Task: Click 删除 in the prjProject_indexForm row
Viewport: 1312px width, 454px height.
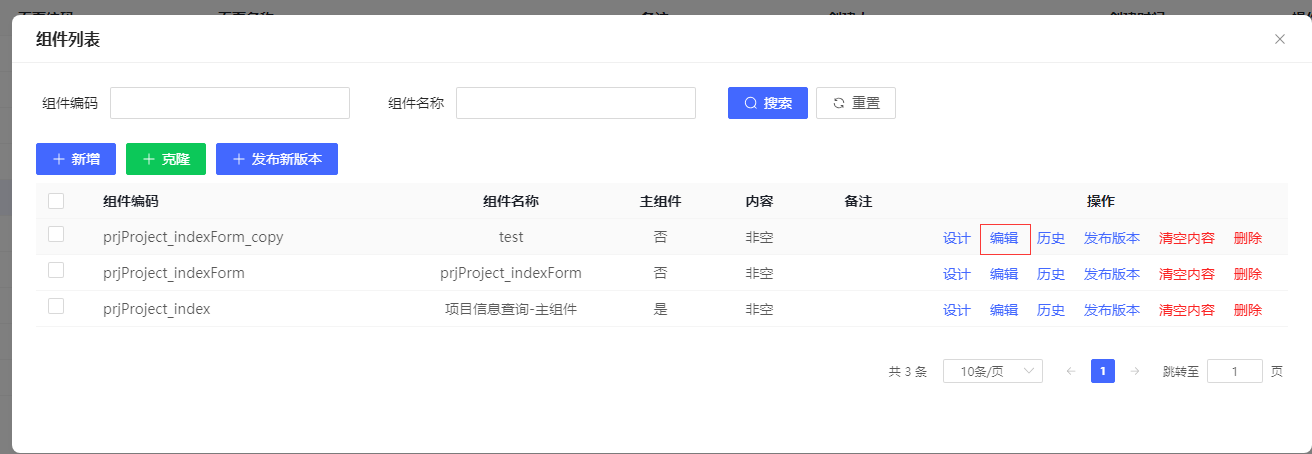Action: click(1248, 274)
